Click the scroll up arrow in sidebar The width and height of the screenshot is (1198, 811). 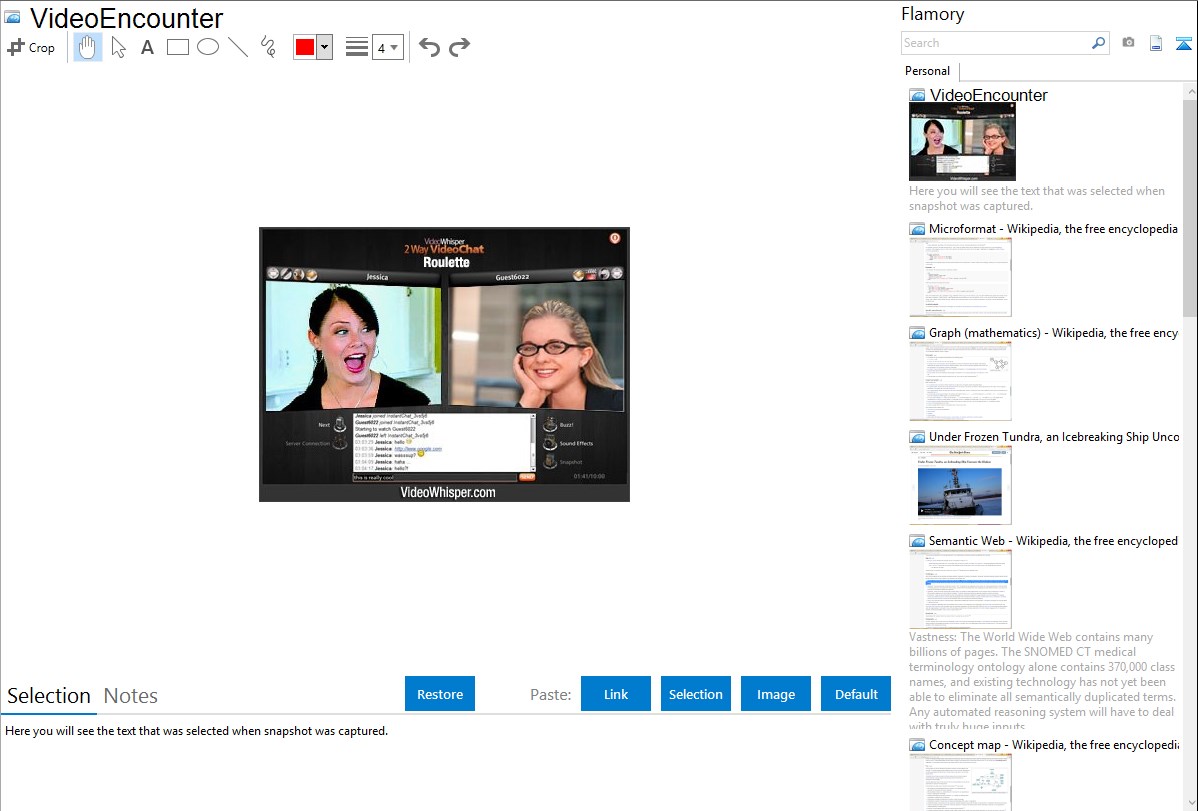(x=1190, y=91)
